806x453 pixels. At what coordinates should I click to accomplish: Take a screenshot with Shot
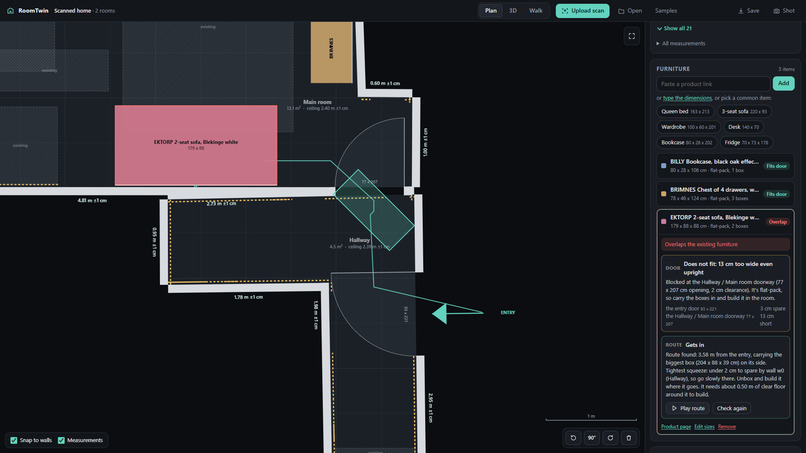click(784, 11)
